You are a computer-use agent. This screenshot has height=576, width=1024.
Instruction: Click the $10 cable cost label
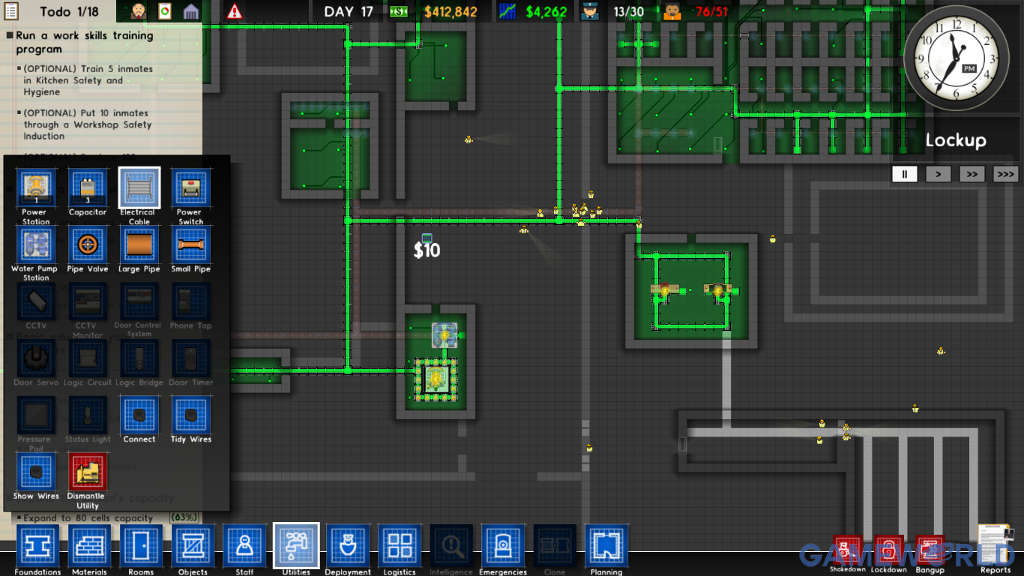coord(427,250)
